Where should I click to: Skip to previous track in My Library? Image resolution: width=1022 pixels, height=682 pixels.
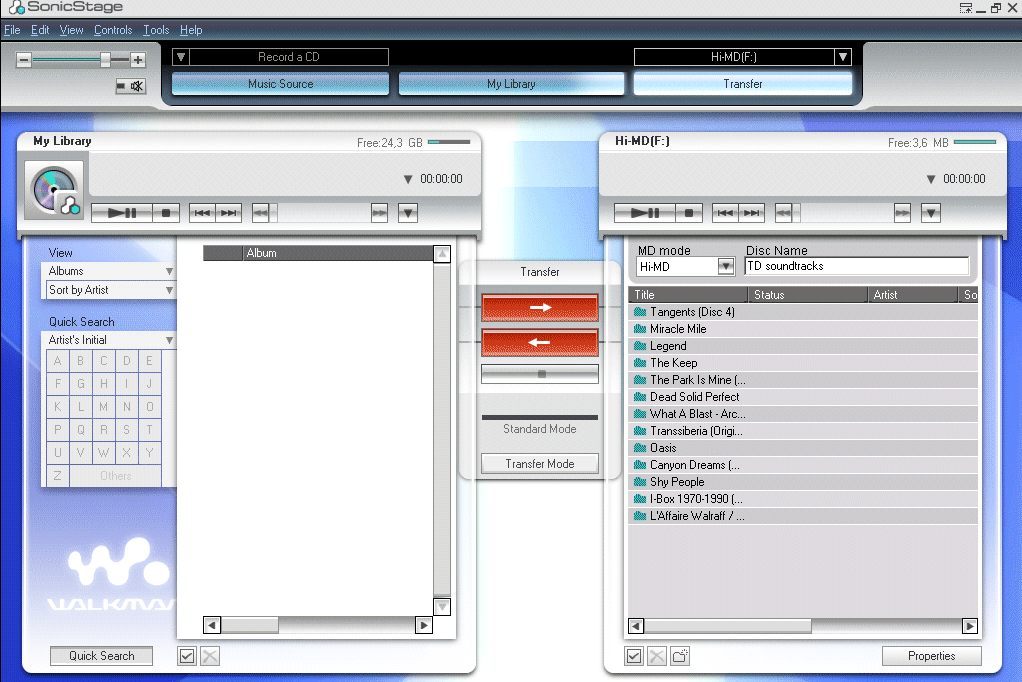pyautogui.click(x=203, y=213)
